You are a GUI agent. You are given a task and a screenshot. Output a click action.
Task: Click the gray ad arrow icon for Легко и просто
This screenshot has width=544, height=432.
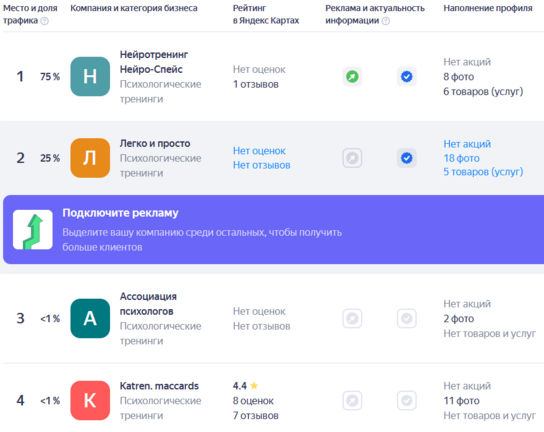pyautogui.click(x=352, y=158)
